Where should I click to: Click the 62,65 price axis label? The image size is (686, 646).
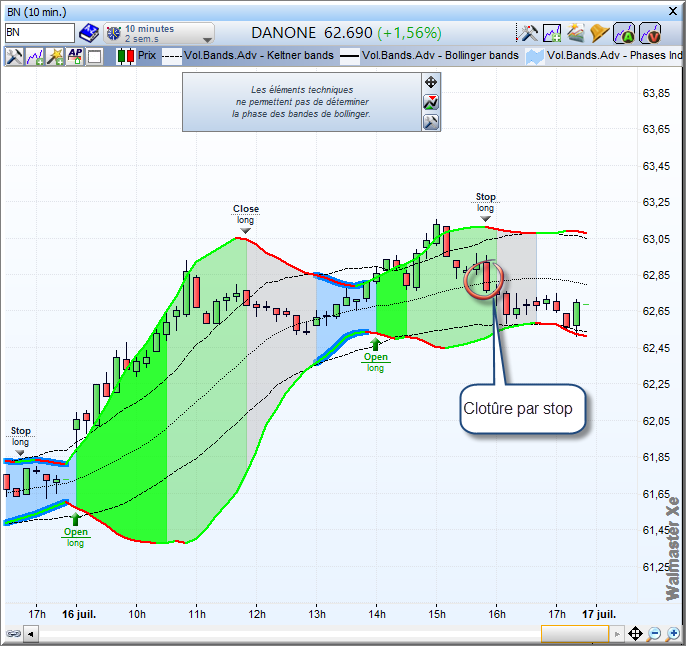655,311
